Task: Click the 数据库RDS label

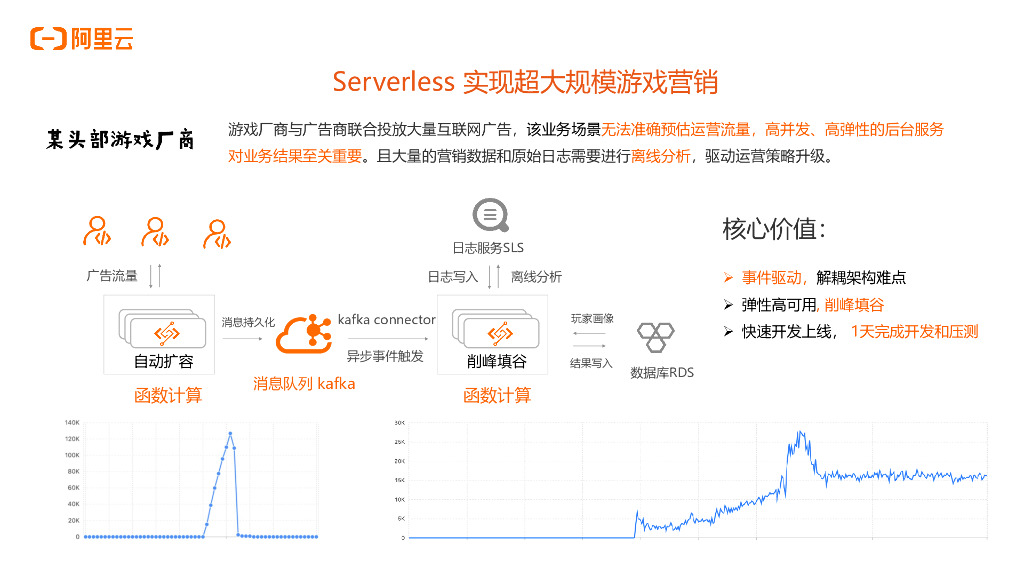Action: point(662,373)
